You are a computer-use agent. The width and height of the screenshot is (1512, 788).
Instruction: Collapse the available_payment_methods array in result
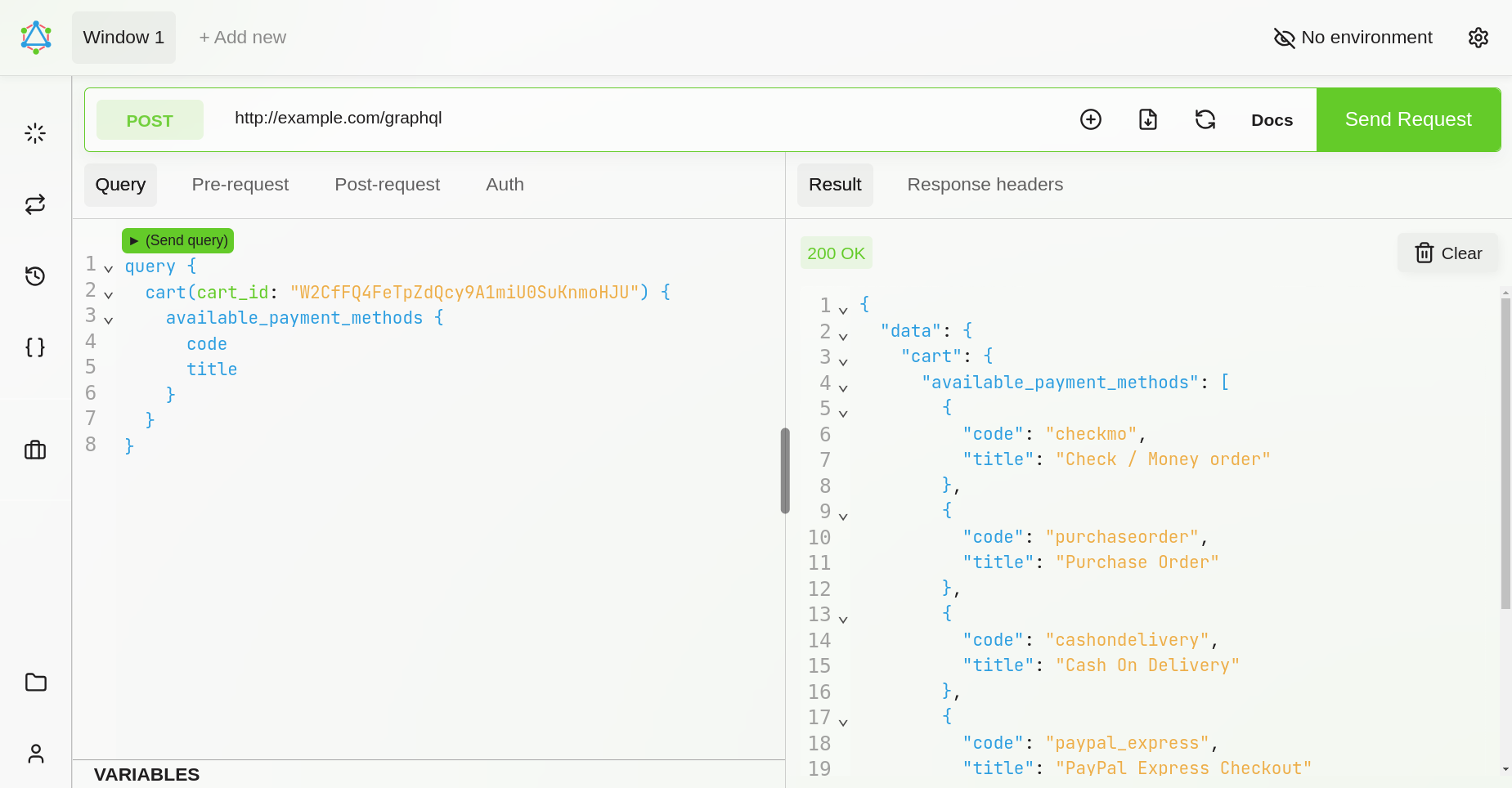(843, 388)
